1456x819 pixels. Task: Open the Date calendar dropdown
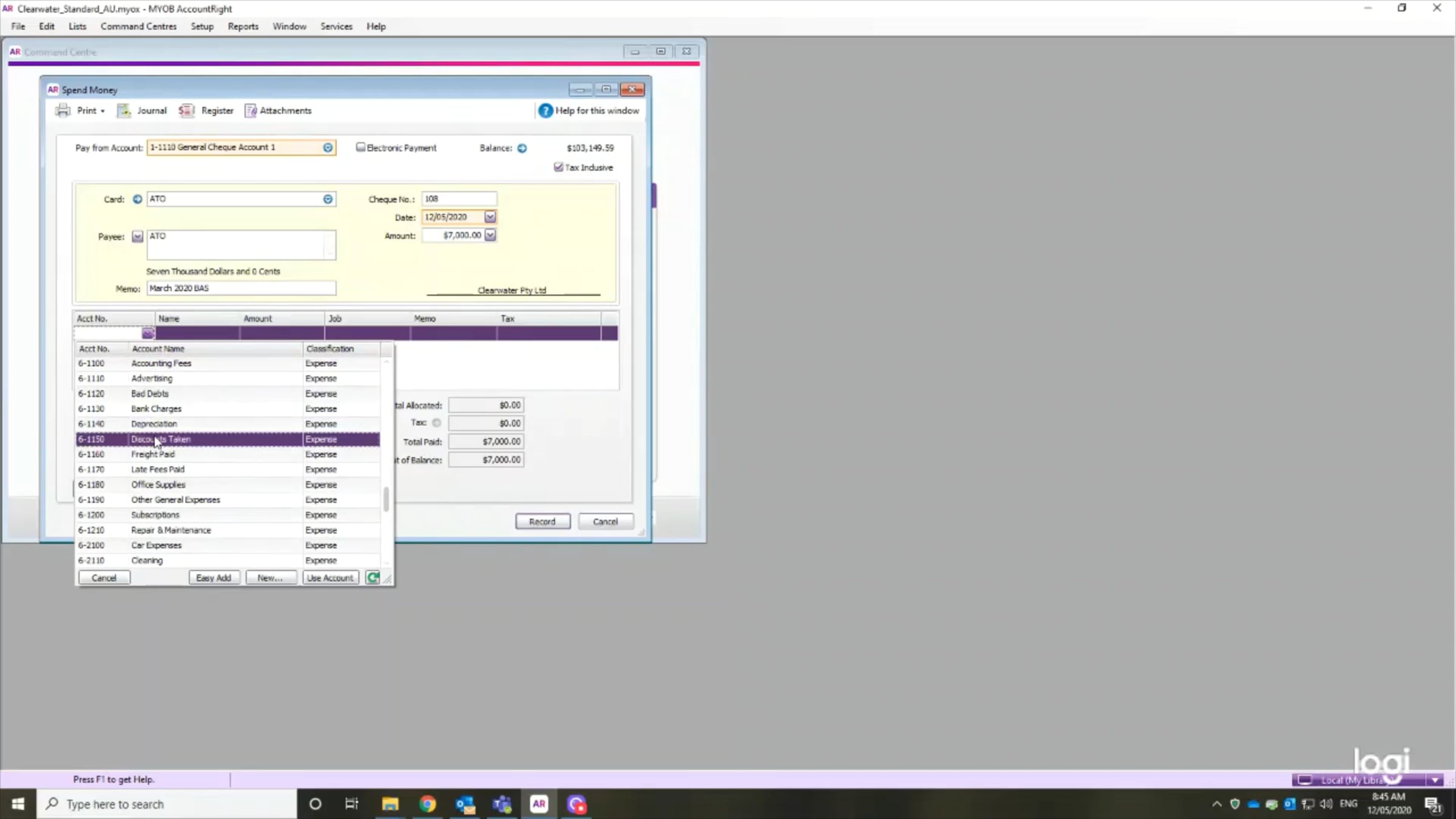pos(490,217)
